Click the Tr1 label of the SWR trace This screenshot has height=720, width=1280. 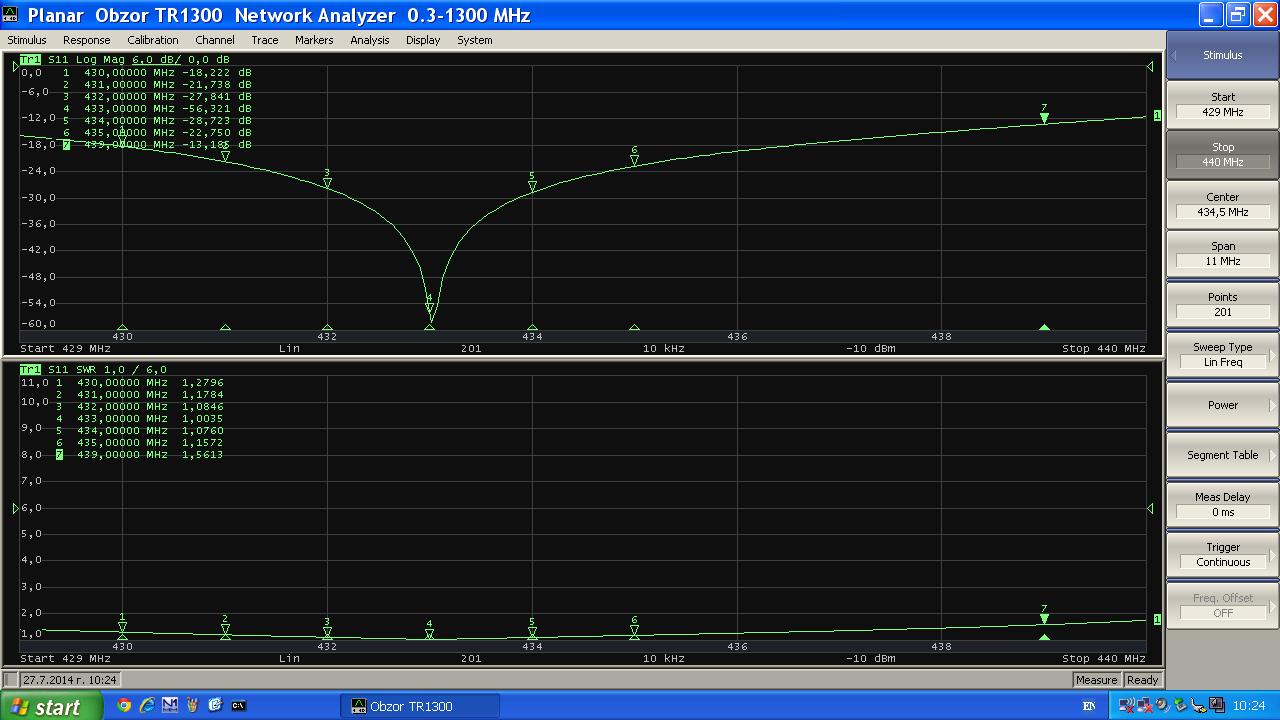[x=30, y=370]
